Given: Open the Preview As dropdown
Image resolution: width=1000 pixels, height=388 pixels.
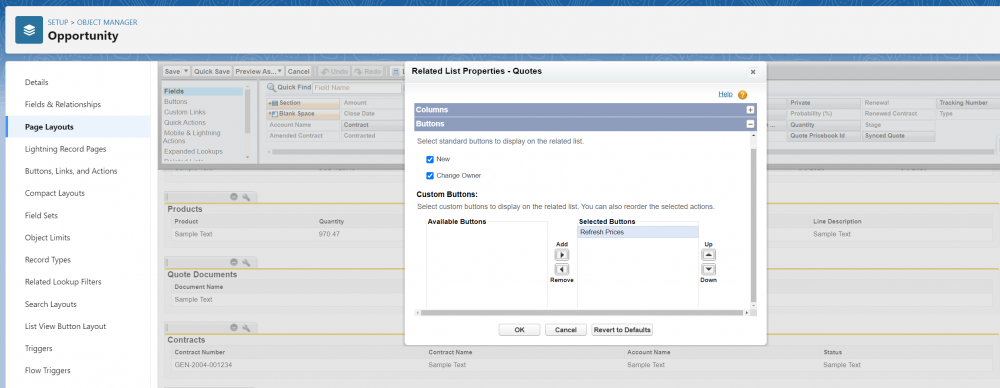Looking at the screenshot, I should (x=259, y=71).
